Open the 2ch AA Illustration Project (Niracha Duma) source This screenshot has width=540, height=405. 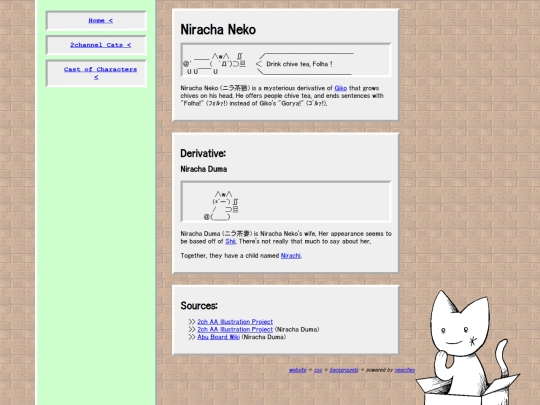coord(235,329)
